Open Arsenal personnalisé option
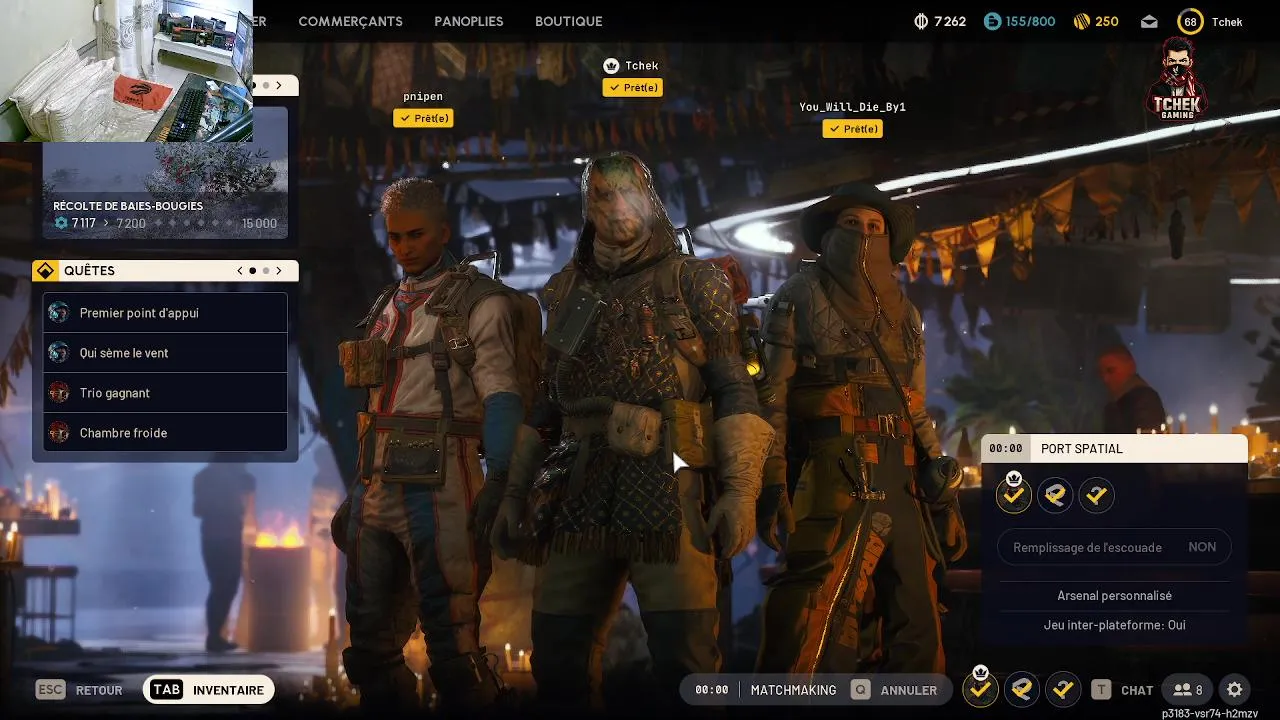 (1114, 596)
